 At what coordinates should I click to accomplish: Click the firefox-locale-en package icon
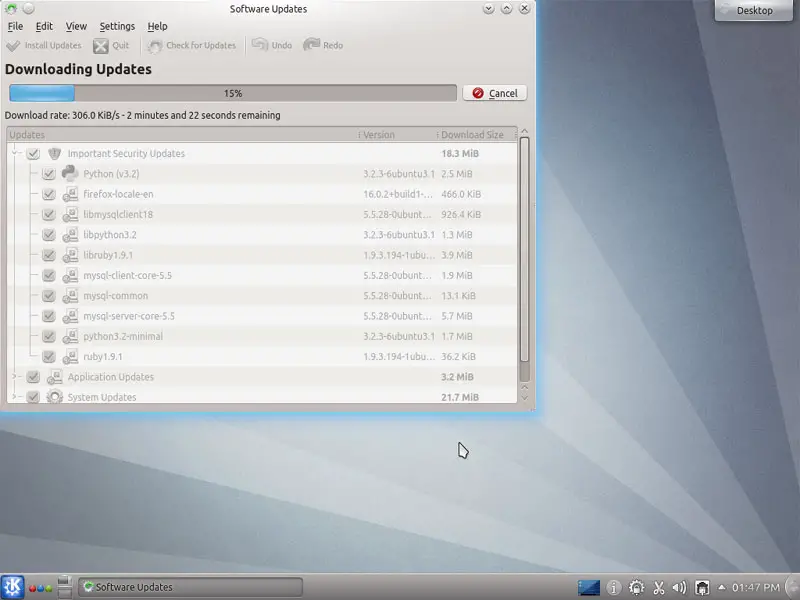70,194
